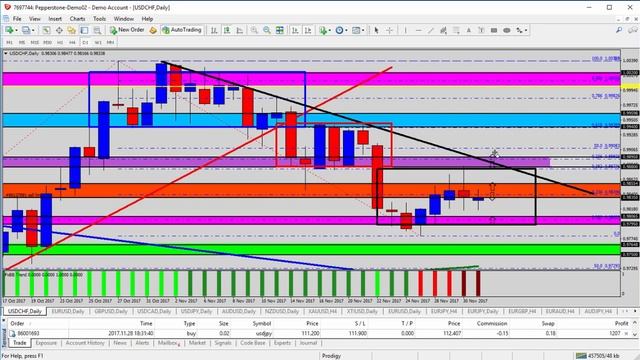Switch timeframe to W1
The height and width of the screenshot is (360, 640).
click(98, 42)
